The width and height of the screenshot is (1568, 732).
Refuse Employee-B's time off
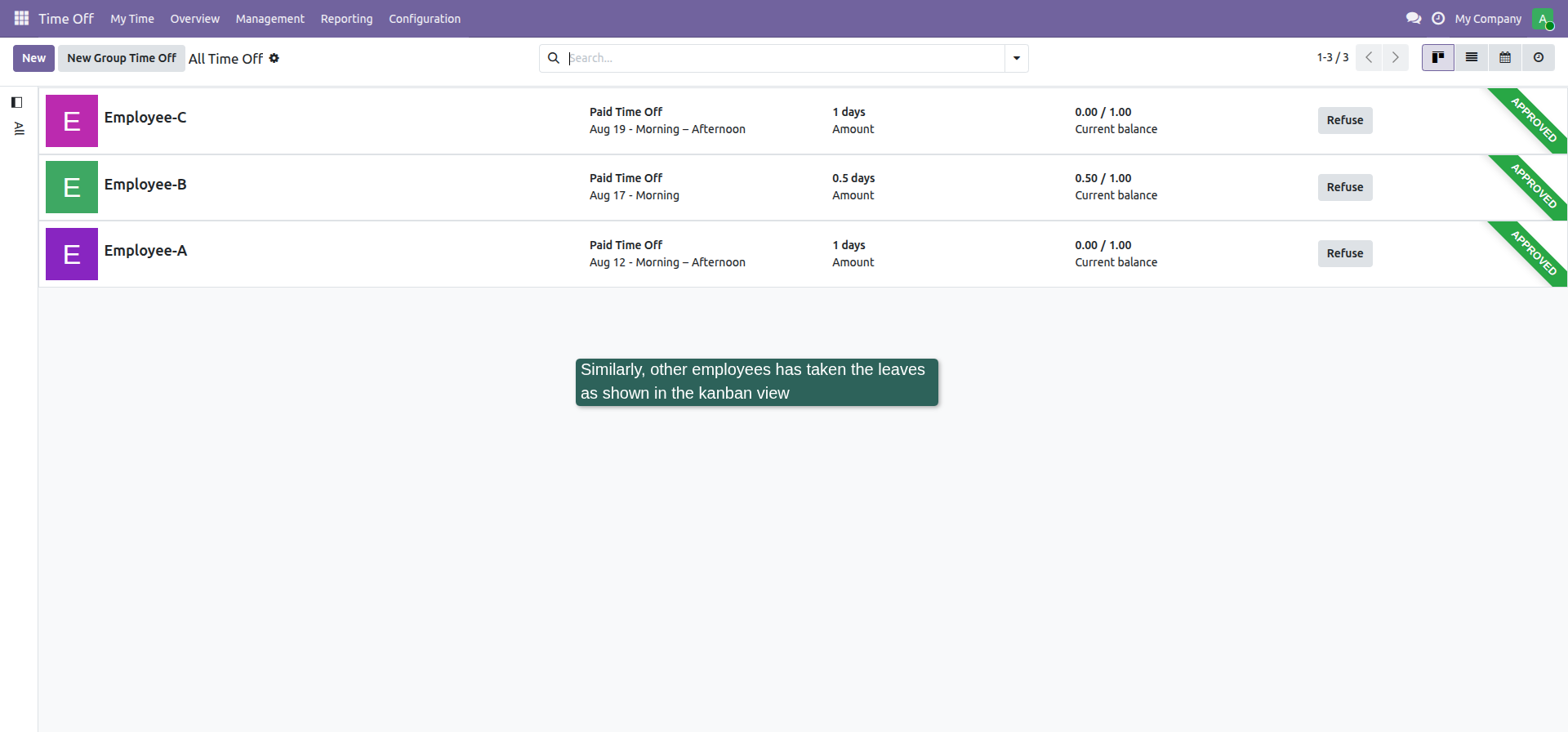pyautogui.click(x=1345, y=187)
